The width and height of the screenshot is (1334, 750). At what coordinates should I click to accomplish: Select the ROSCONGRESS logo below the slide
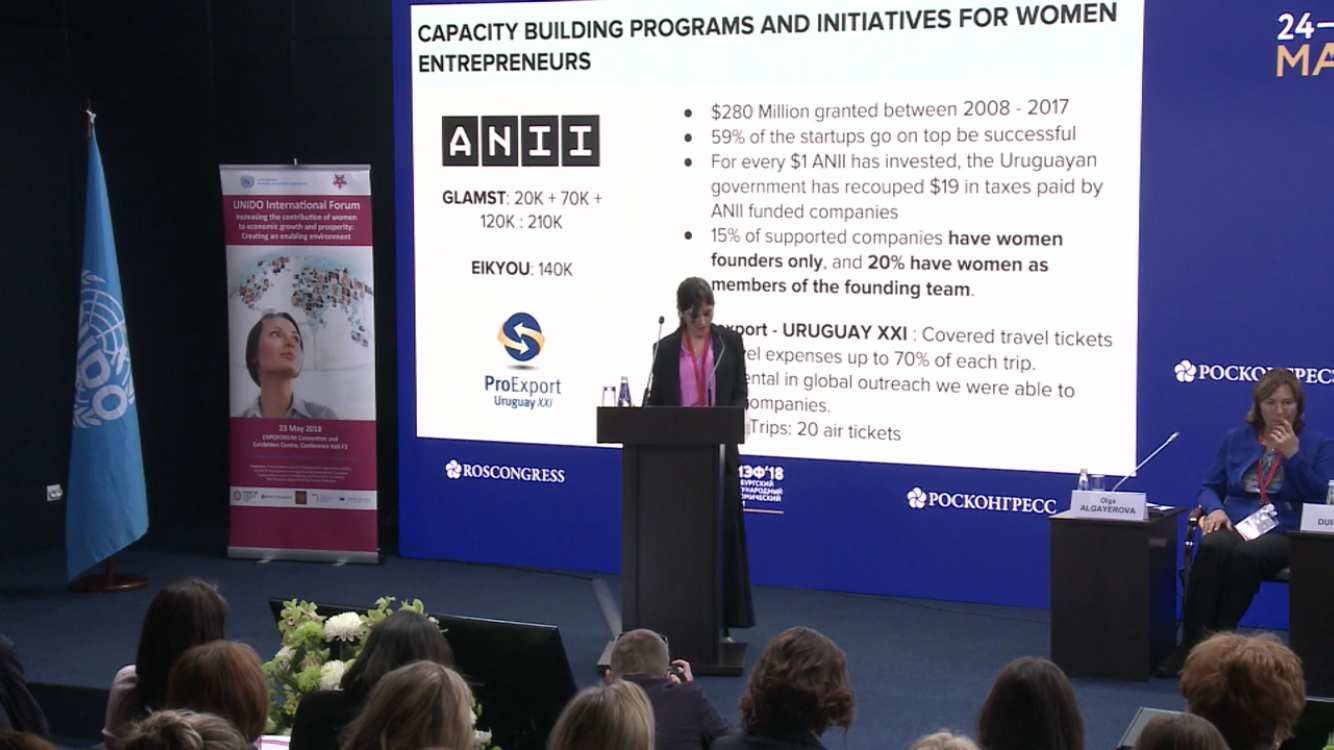pyautogui.click(x=505, y=471)
